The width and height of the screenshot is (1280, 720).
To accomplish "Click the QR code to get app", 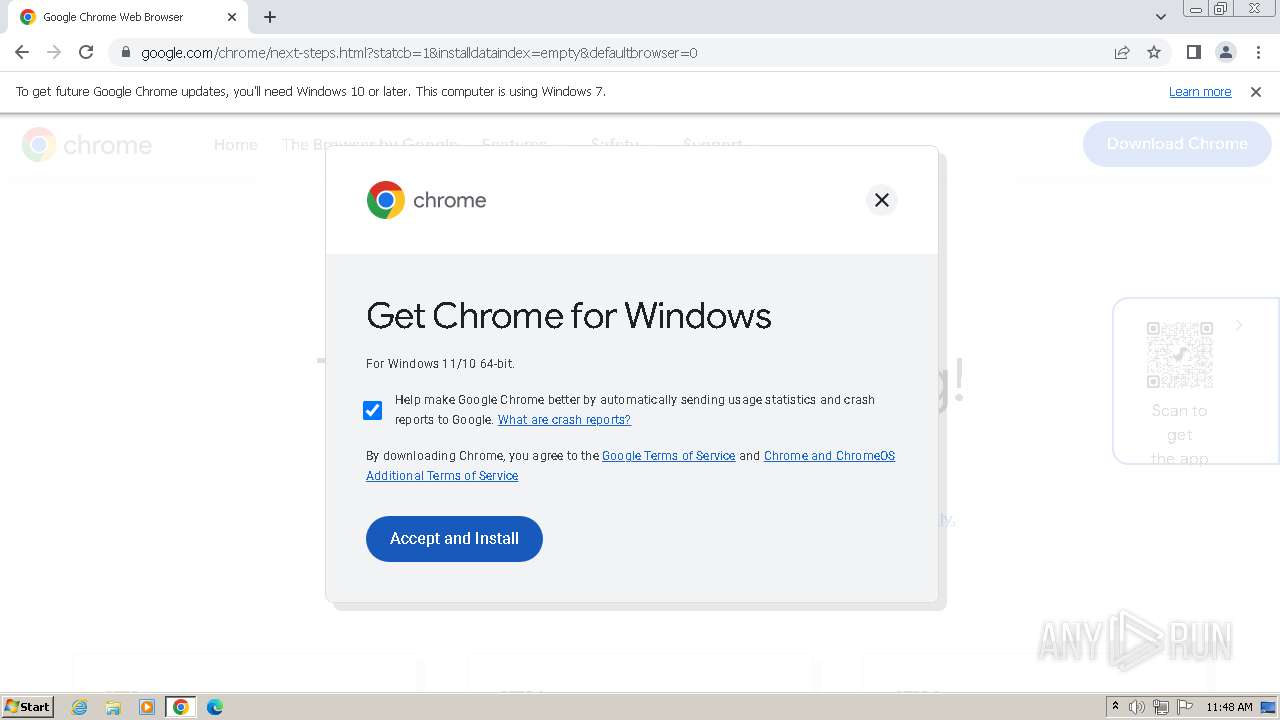I will tap(1179, 354).
